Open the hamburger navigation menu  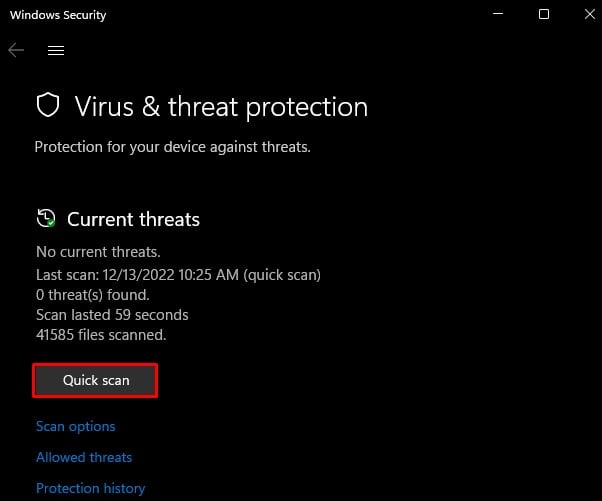coord(56,50)
